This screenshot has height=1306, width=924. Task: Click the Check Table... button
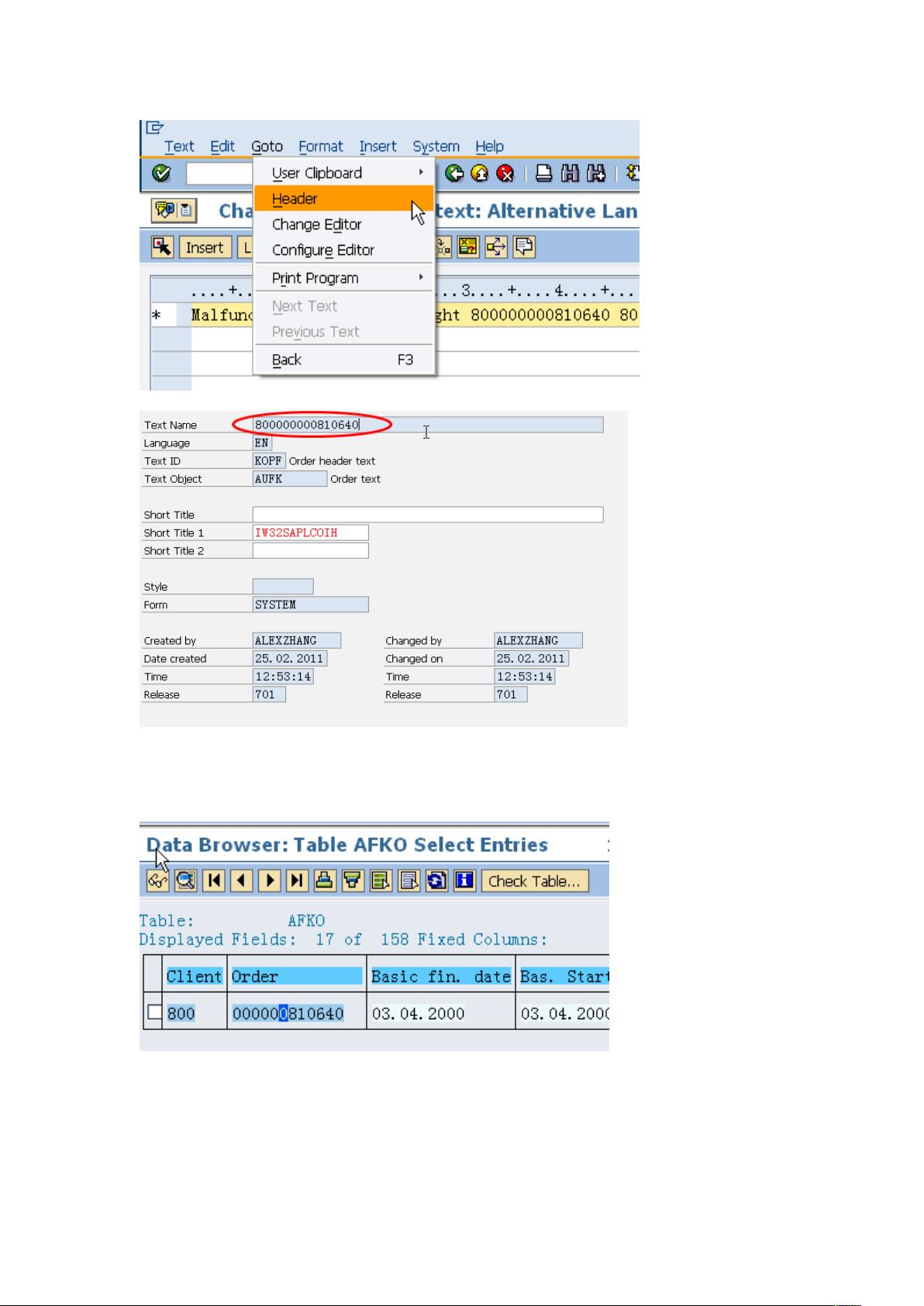click(x=535, y=881)
